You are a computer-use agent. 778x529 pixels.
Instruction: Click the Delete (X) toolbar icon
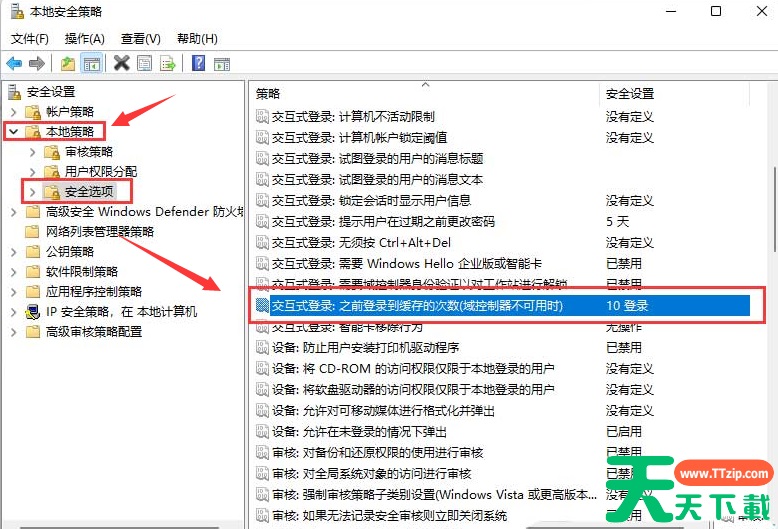coord(122,63)
